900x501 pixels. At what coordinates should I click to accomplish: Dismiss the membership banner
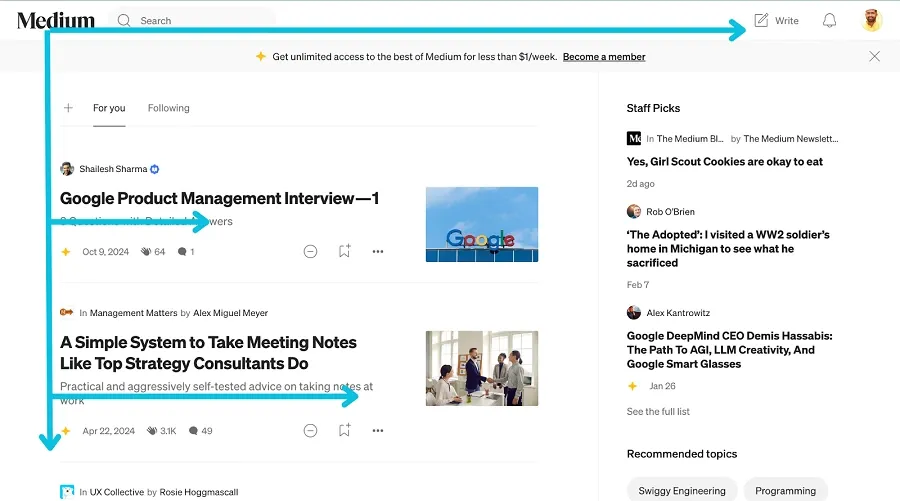click(875, 57)
